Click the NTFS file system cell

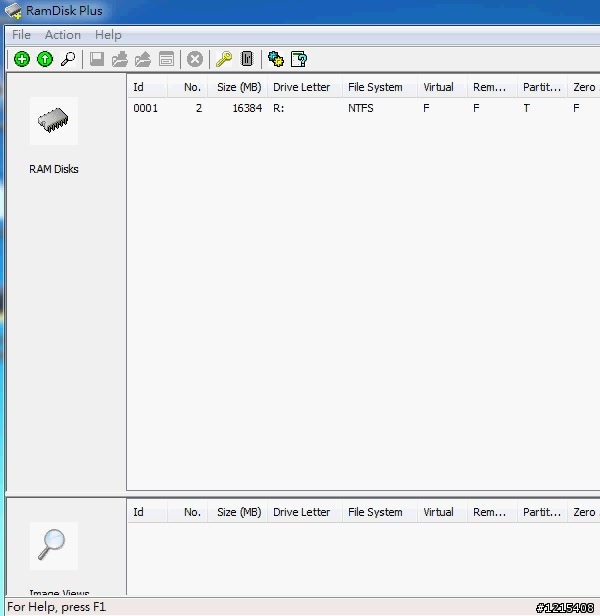[361, 108]
